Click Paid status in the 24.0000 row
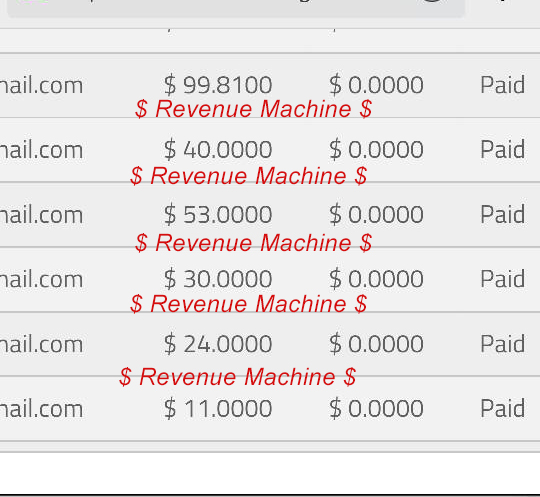The width and height of the screenshot is (540, 497). [x=503, y=344]
